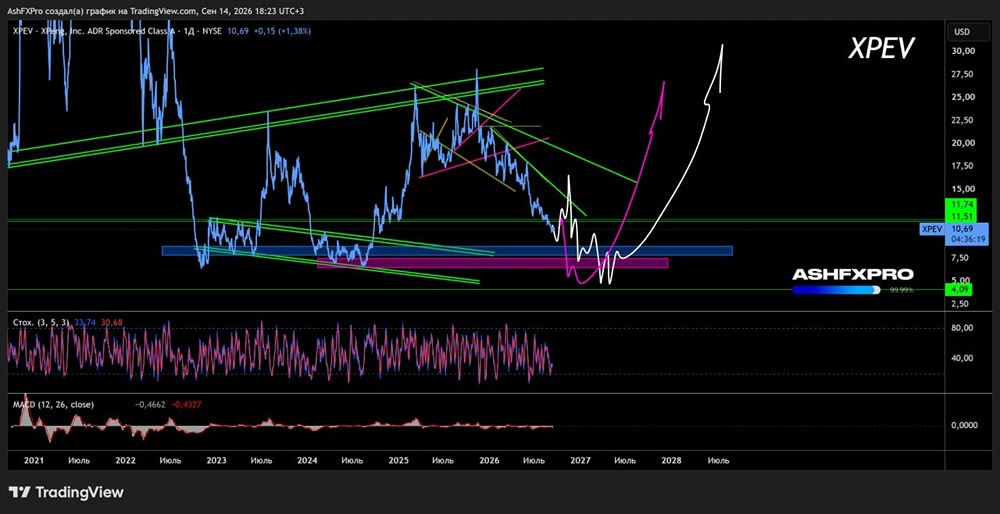This screenshot has height=514, width=1000.
Task: Select the Стох. (3, 5, 3) indicator legend
Action: [x=42, y=323]
